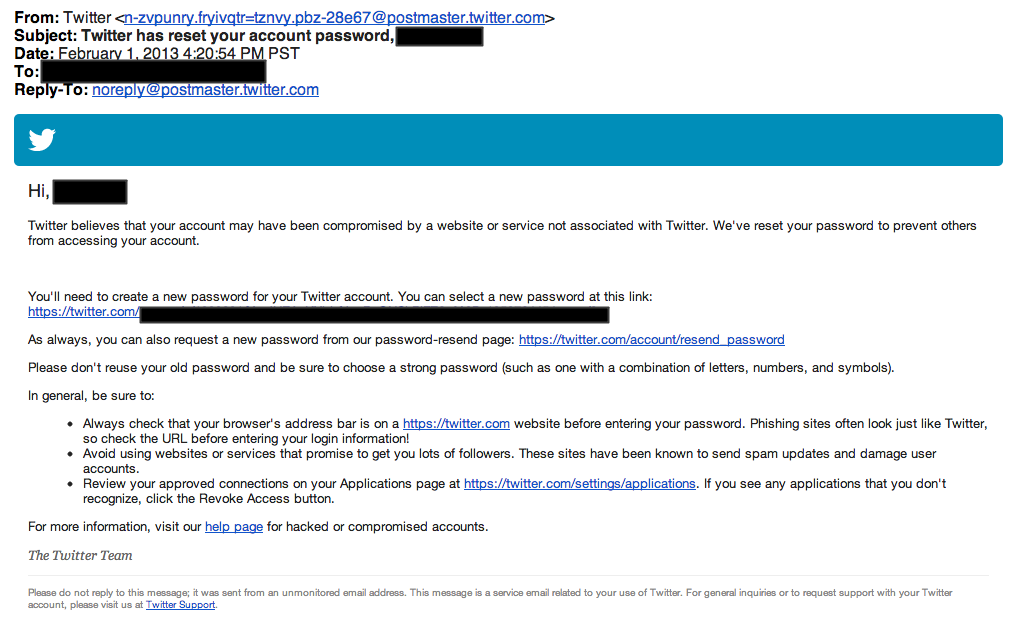Click the https://twitter.com link in first bullet
The image size is (1021, 630).
(456, 424)
